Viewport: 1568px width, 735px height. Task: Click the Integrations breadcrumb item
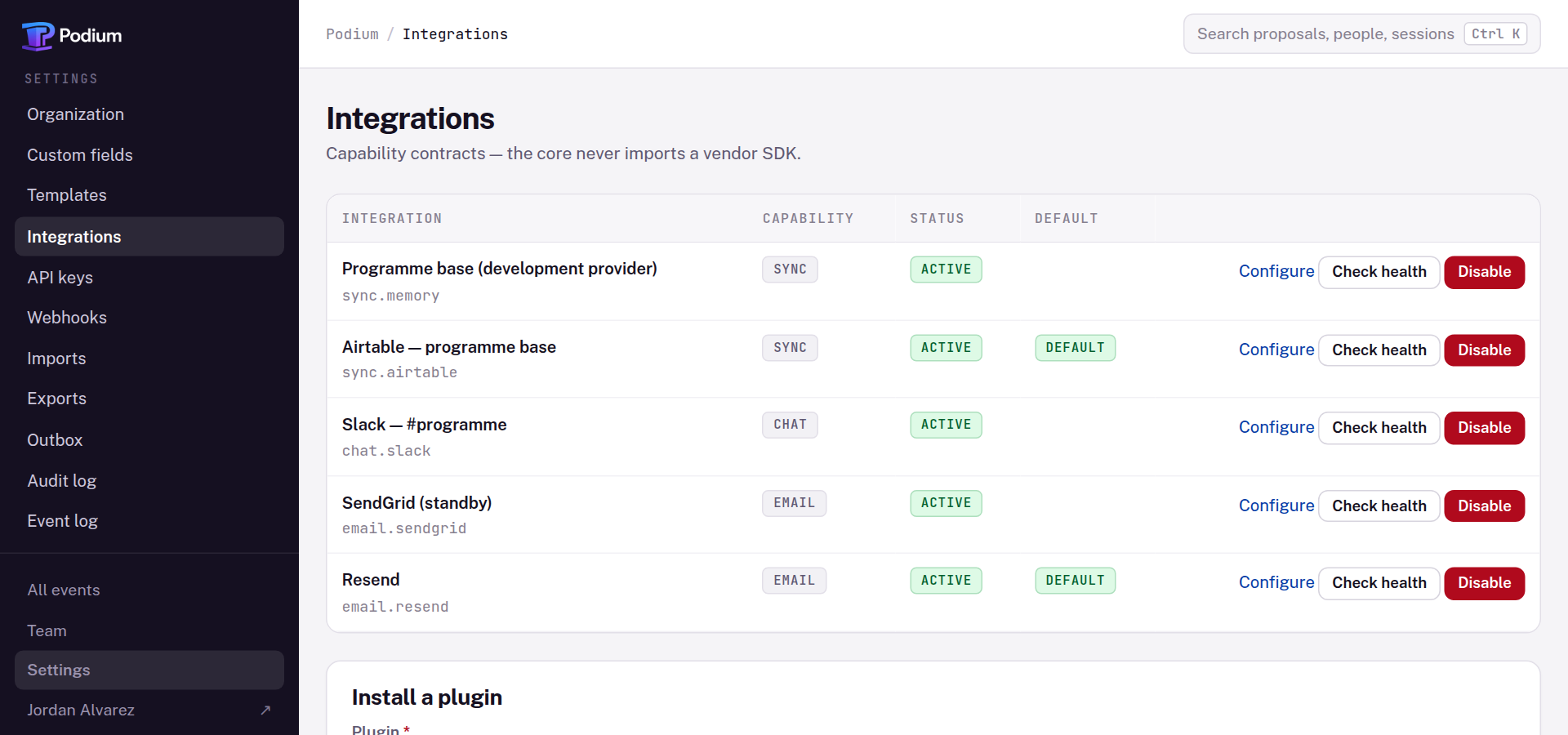455,34
